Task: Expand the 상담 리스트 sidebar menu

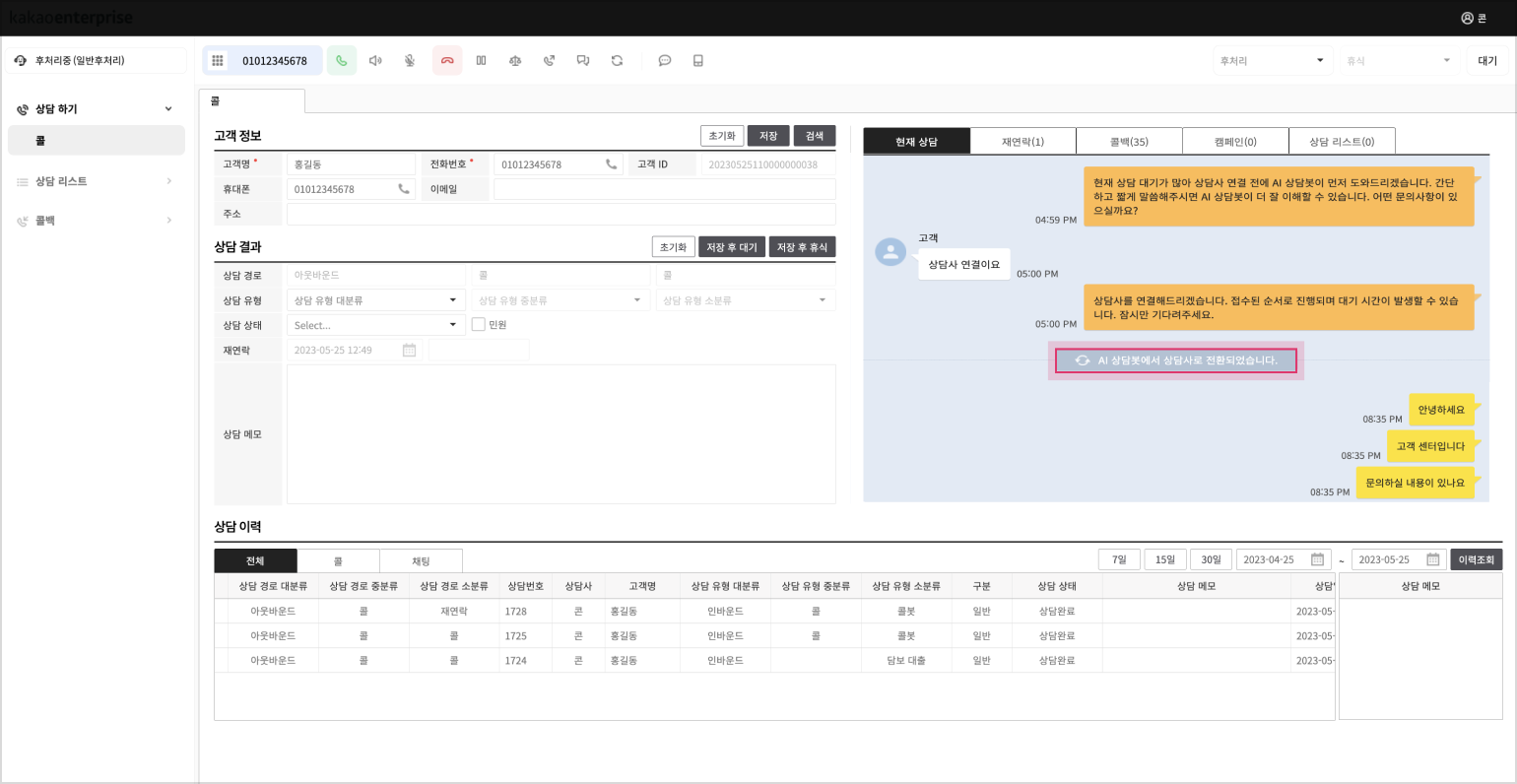Action: pyautogui.click(x=95, y=181)
